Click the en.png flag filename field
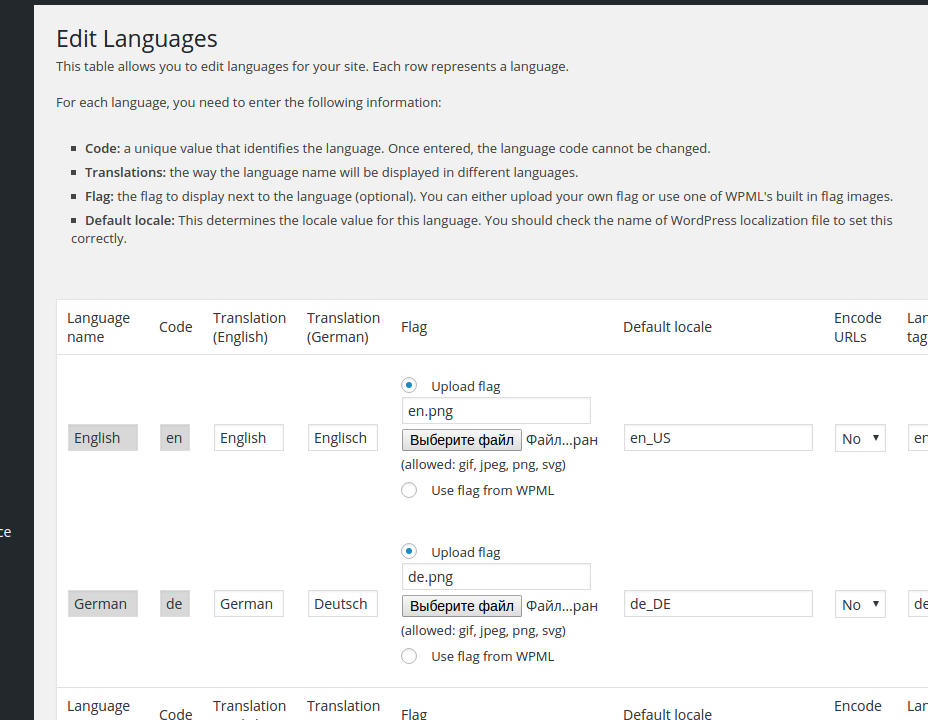The height and width of the screenshot is (720, 928). 496,411
